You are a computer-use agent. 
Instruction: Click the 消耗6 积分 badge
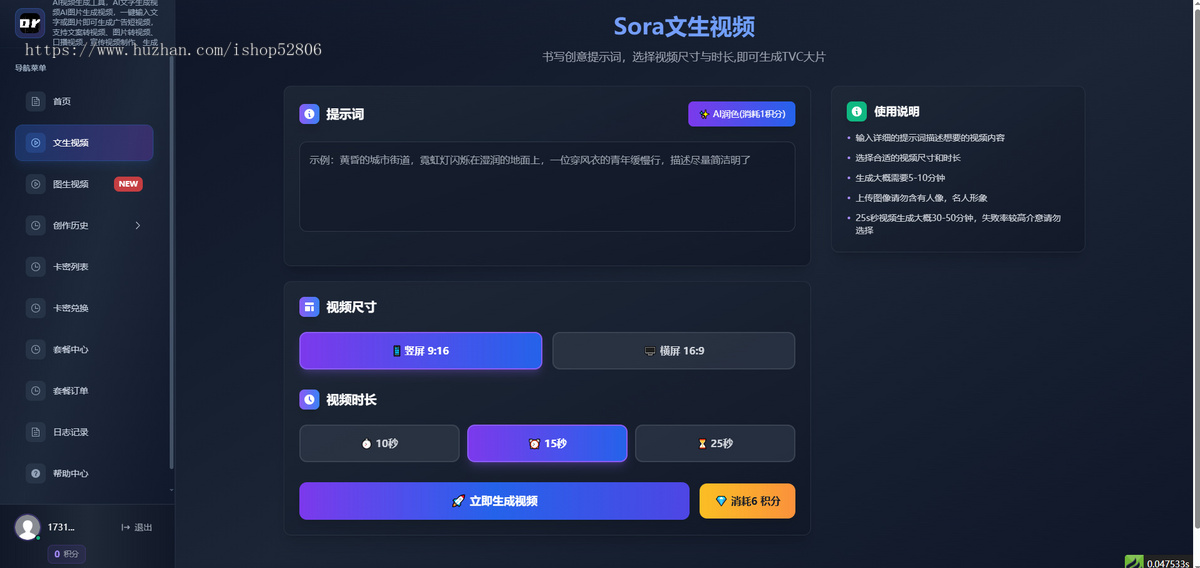tap(747, 501)
